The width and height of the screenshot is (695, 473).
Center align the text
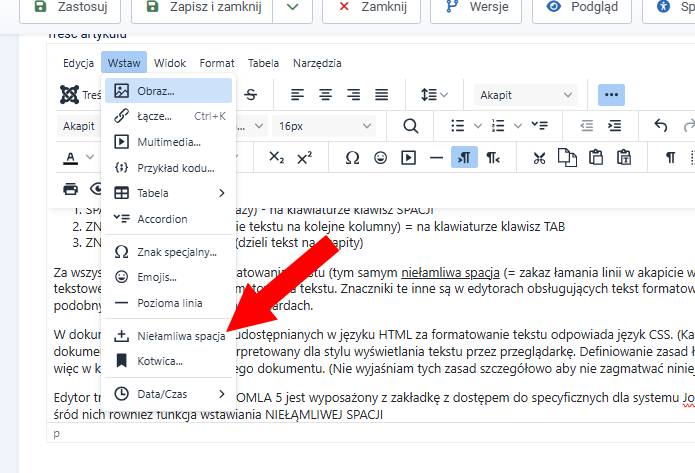pos(325,95)
